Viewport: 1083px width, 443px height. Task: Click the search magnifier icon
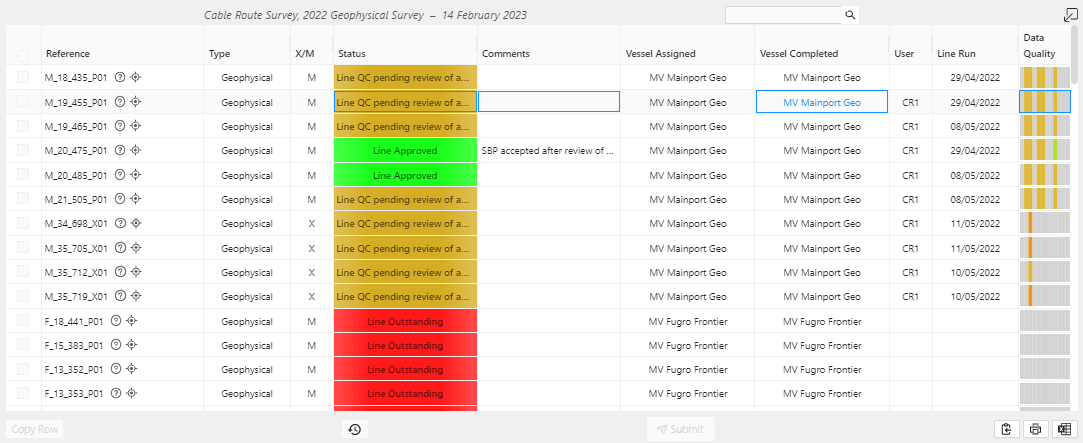[850, 15]
